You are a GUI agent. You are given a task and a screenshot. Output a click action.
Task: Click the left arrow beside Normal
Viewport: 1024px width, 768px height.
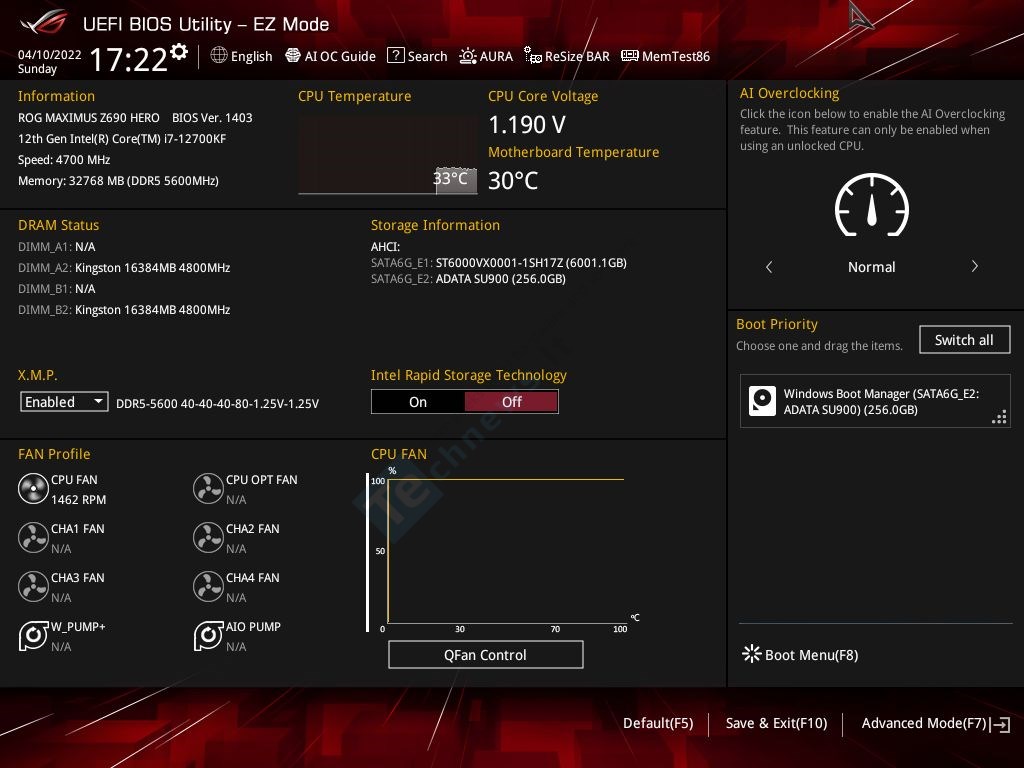(x=769, y=266)
